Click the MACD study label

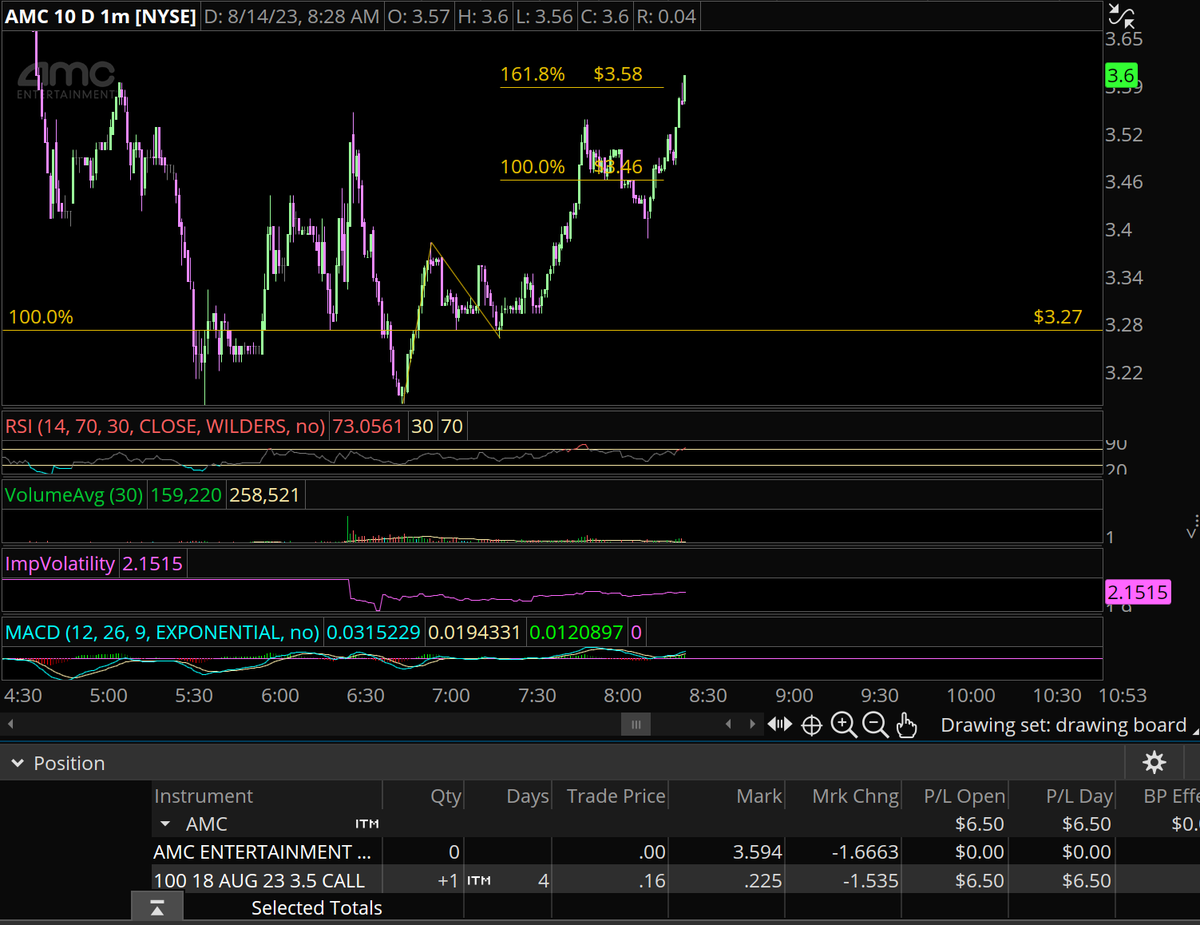162,632
